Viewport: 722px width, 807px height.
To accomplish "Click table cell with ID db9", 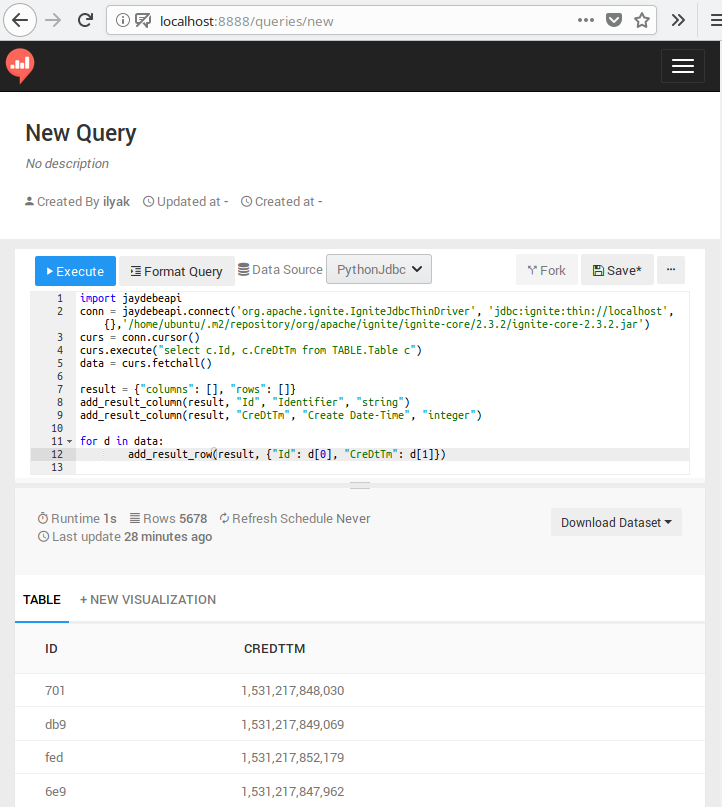I will (56, 725).
